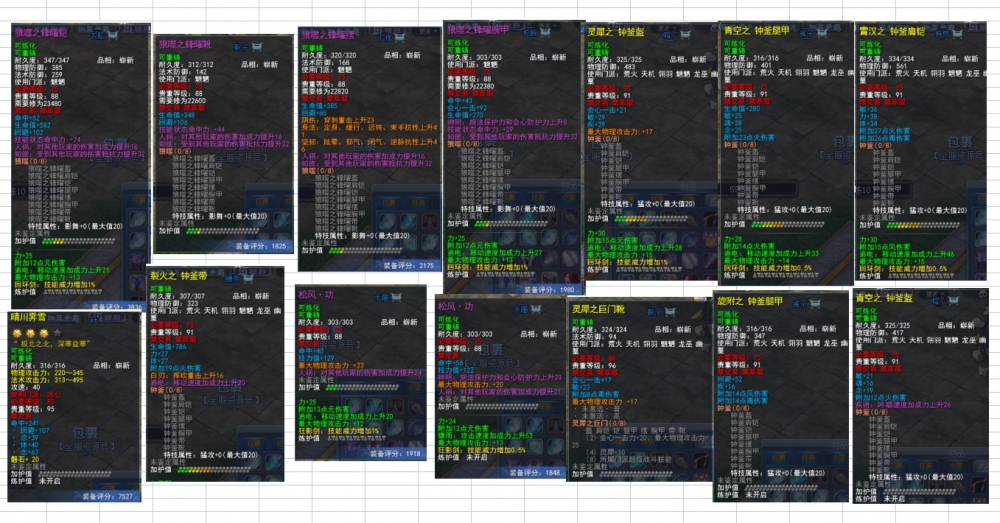1000x523 pixels.
Task: Click 装备评分: 1825 score text
Action: click(x=261, y=246)
